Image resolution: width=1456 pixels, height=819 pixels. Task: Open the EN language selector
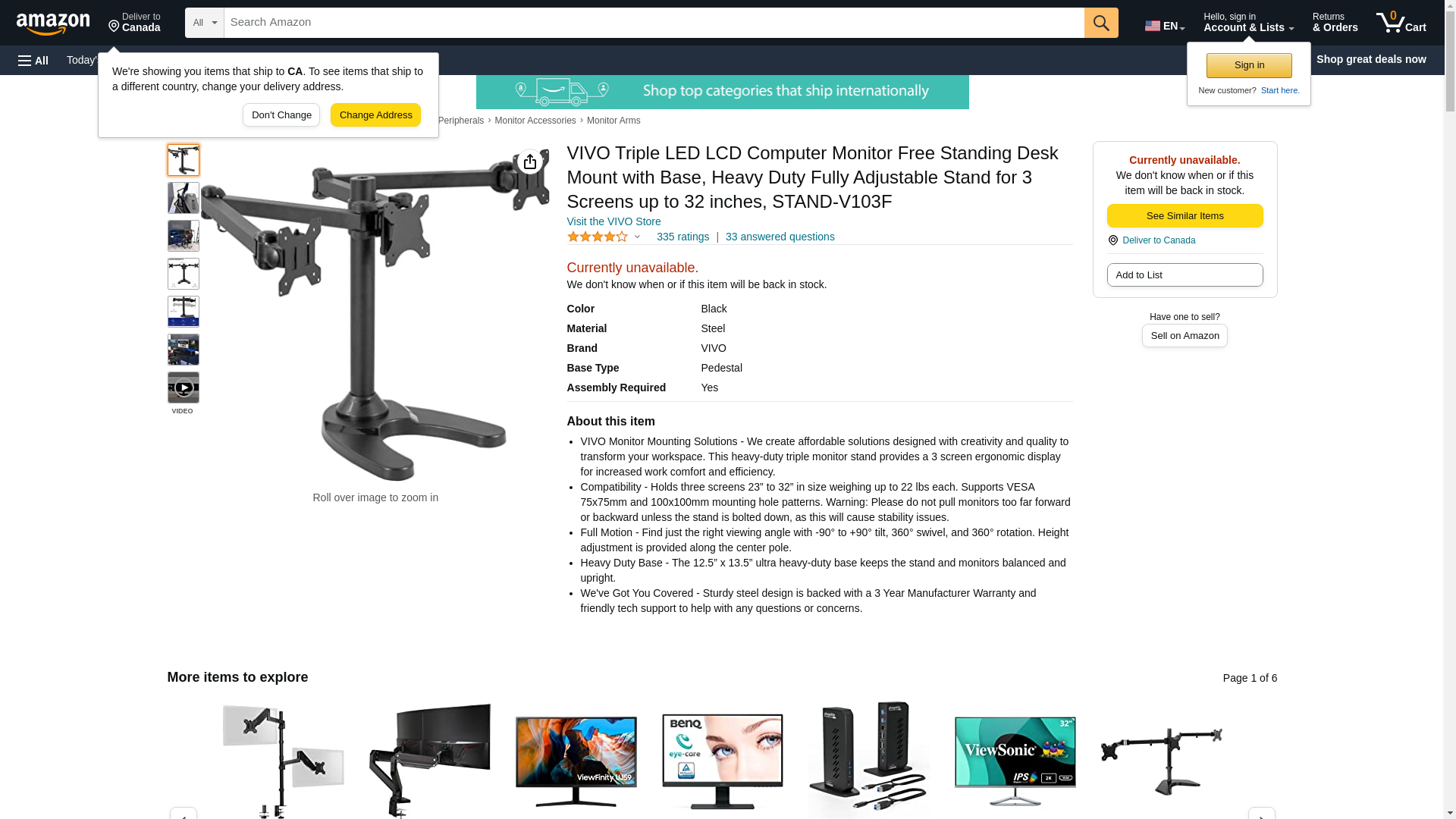coord(1165,25)
